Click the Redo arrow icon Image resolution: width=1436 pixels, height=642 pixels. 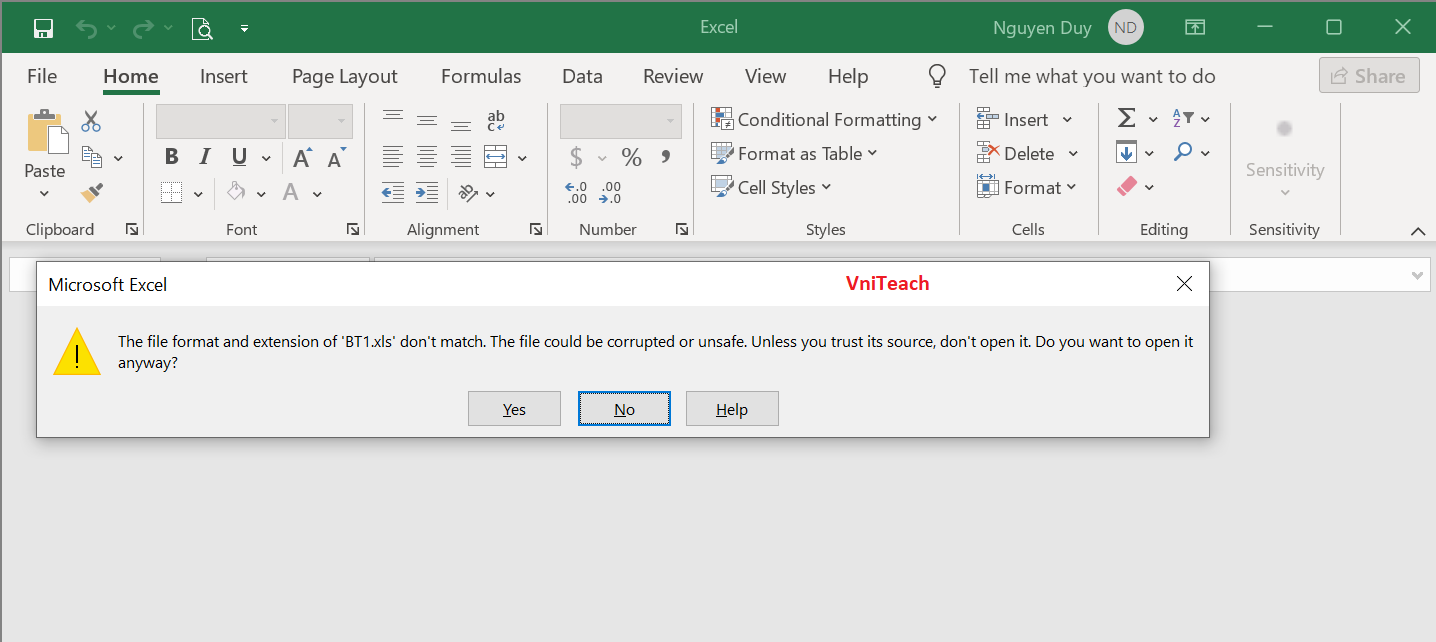click(144, 28)
